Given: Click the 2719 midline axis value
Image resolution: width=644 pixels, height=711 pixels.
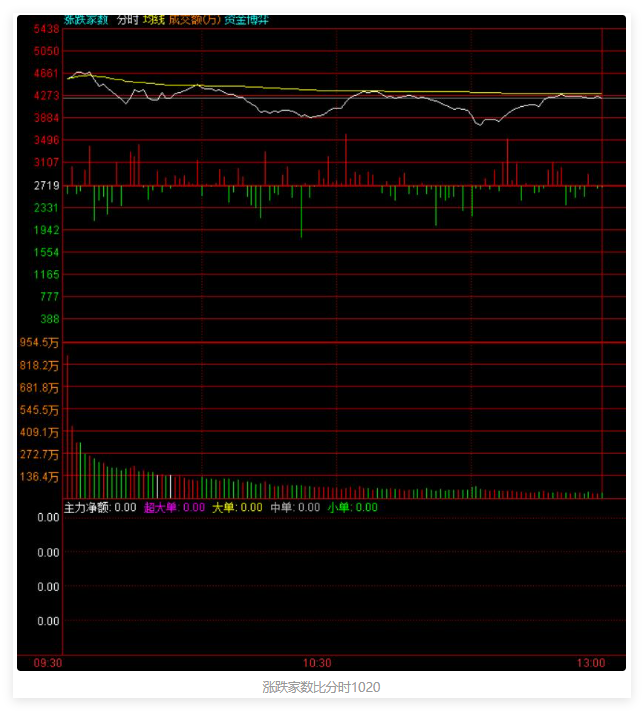Looking at the screenshot, I should coord(46,186).
